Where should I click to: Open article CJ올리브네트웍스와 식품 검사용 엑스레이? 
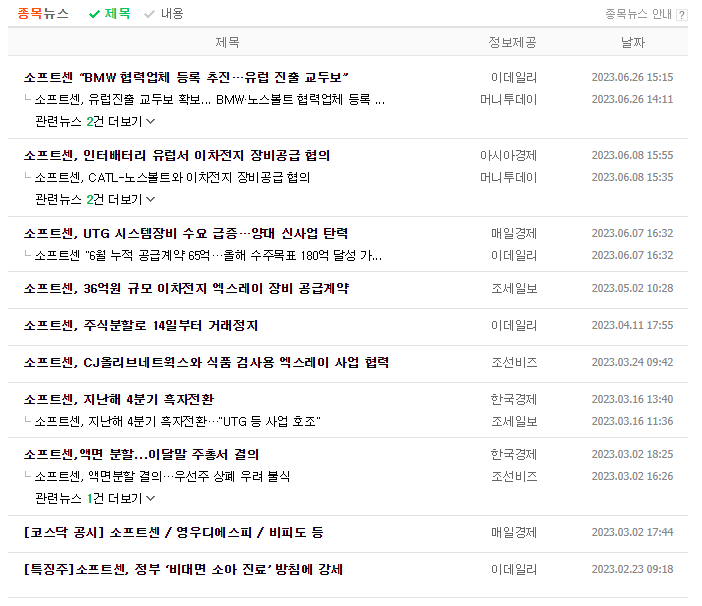click(206, 362)
